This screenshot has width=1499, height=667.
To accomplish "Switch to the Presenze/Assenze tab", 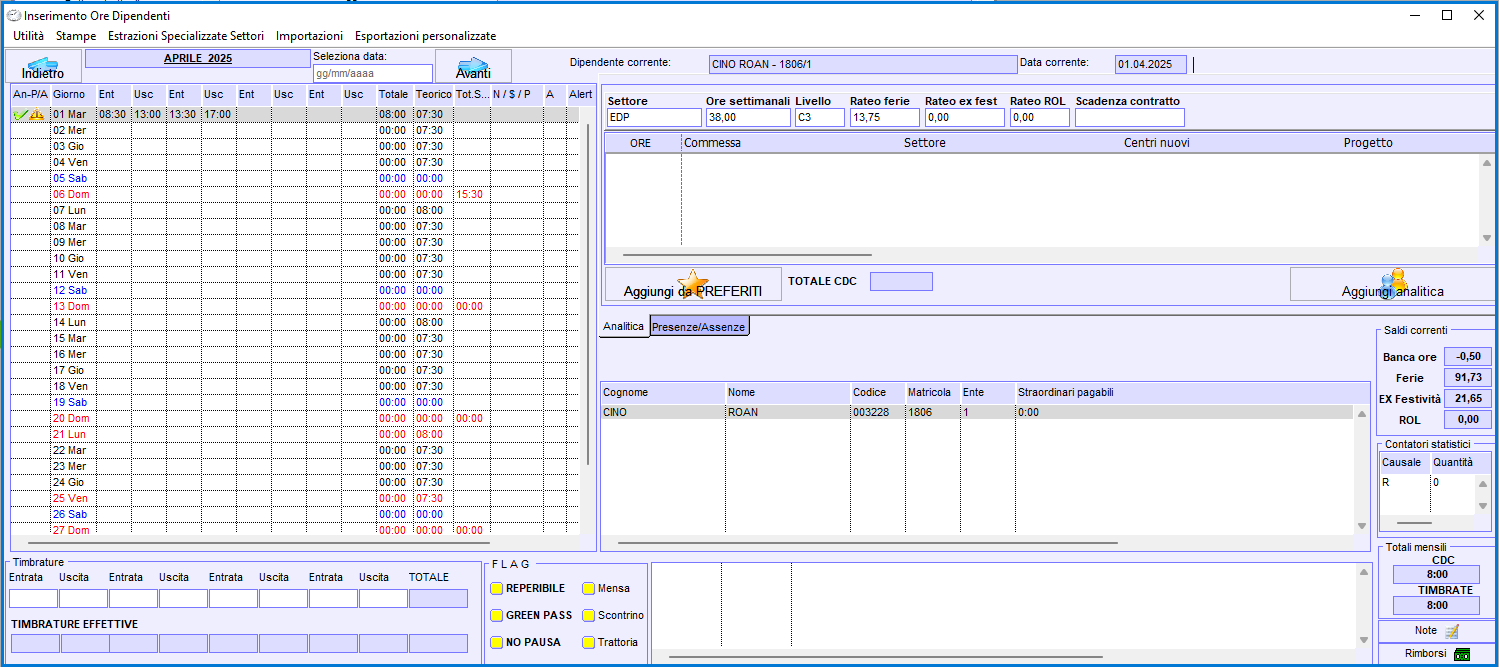I will 699,326.
